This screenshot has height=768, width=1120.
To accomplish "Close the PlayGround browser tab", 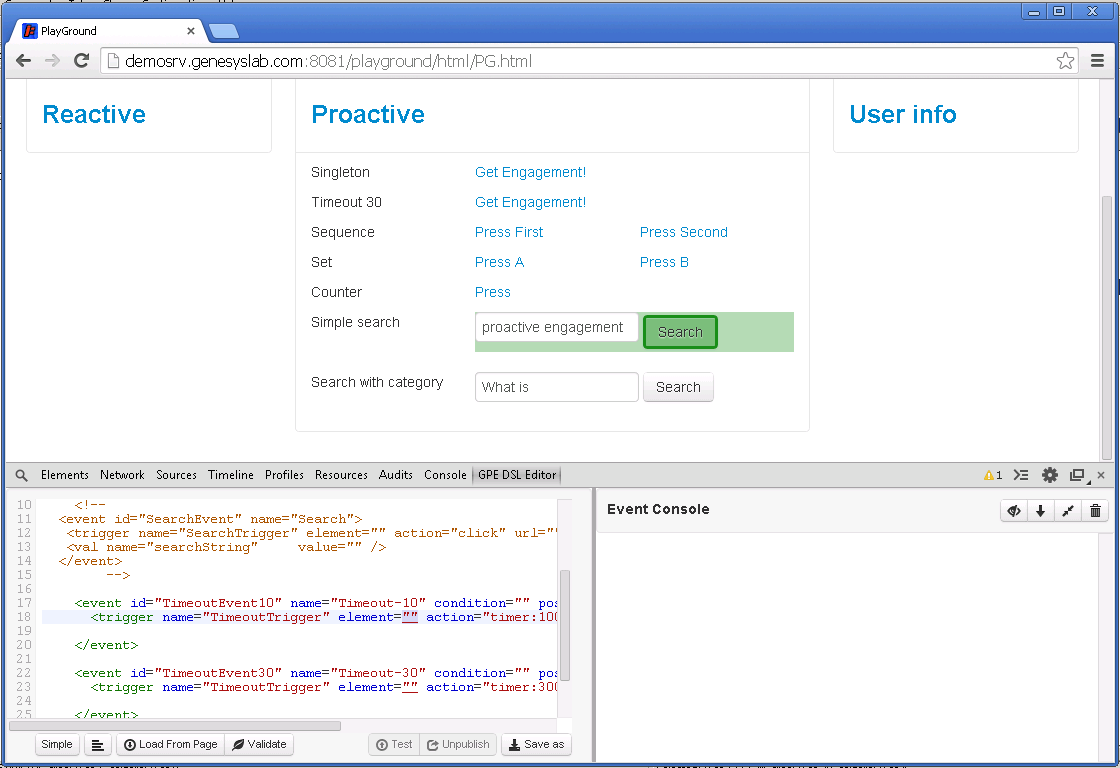I will (191, 31).
